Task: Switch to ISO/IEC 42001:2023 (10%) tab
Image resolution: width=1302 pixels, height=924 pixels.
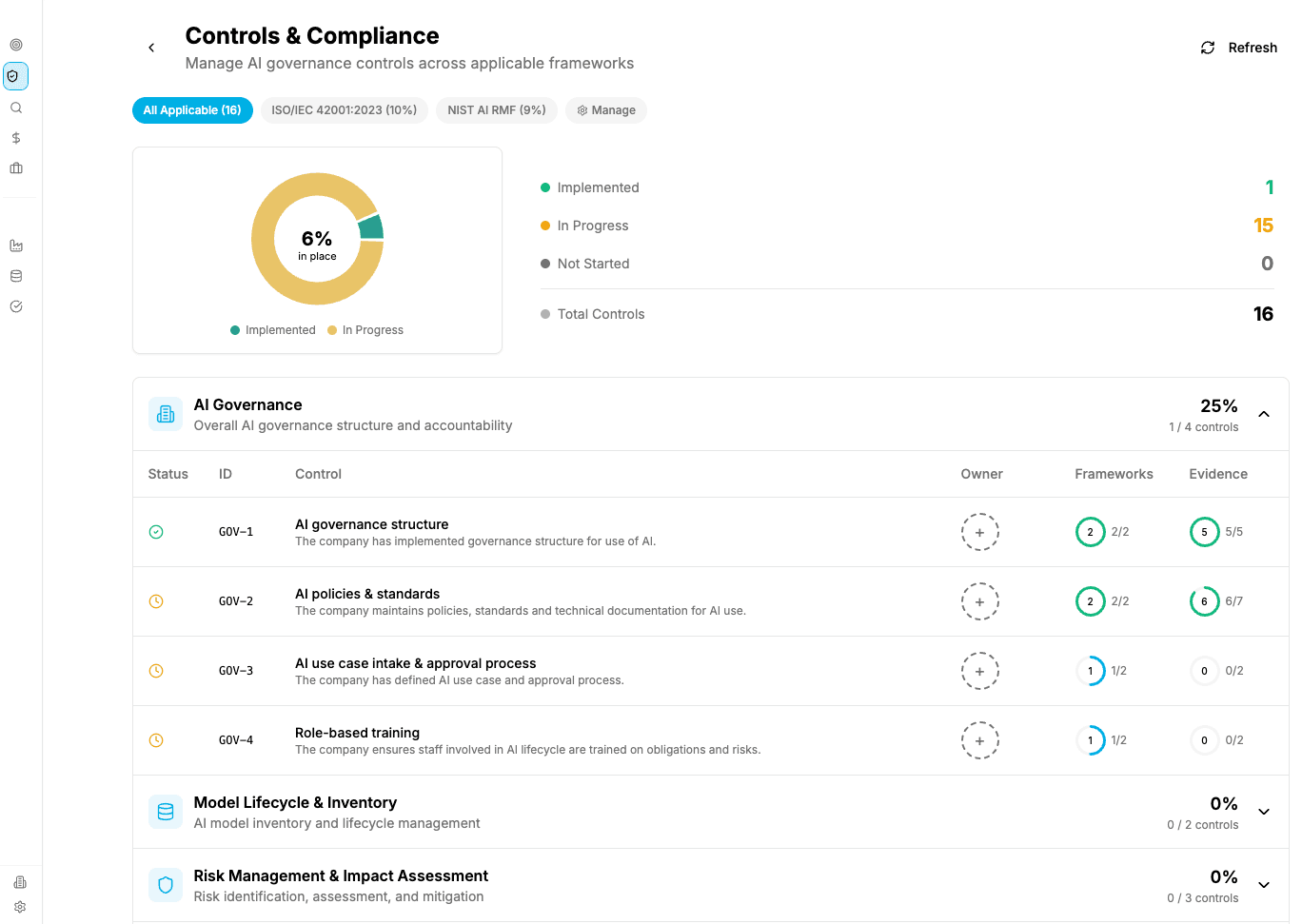Action: point(344,110)
